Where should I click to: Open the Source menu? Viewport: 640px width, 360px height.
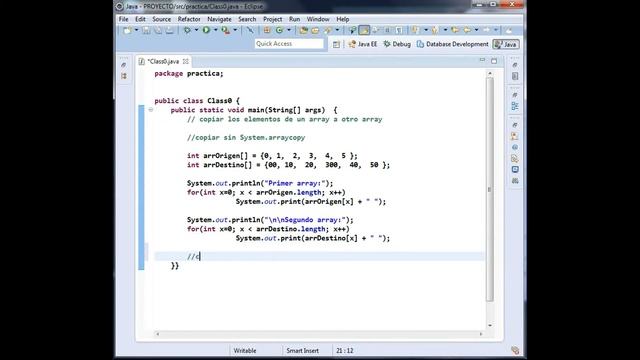162,19
